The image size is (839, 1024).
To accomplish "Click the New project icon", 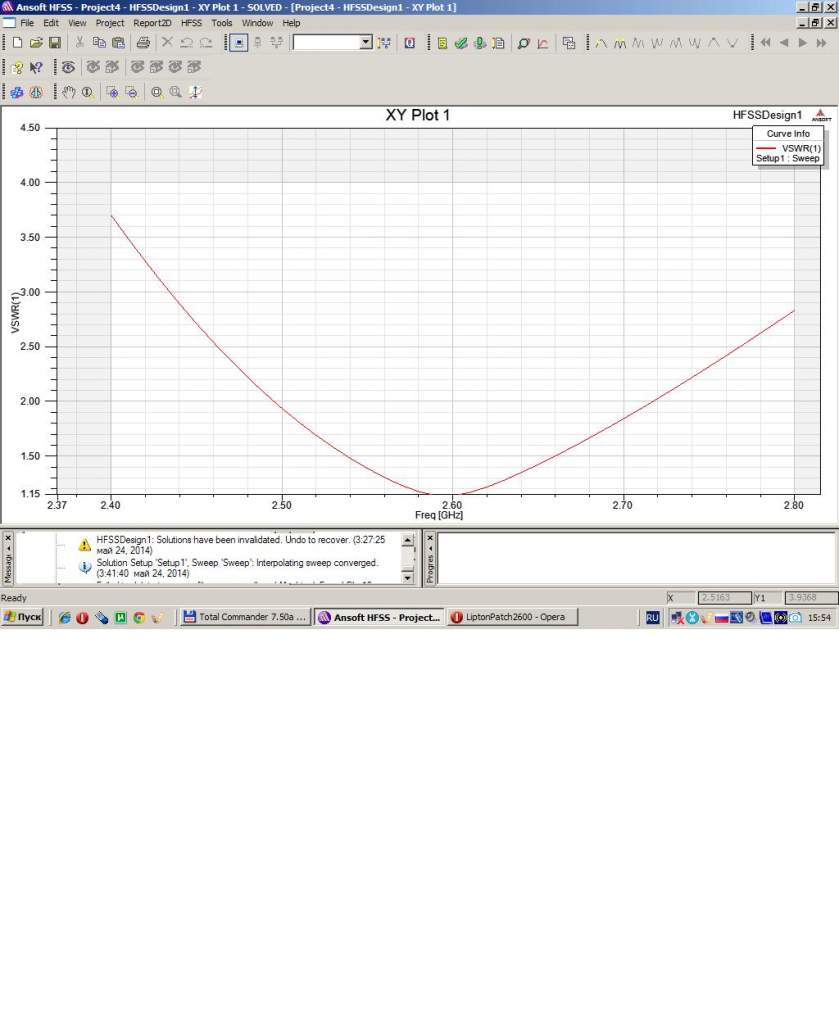I will (x=18, y=43).
